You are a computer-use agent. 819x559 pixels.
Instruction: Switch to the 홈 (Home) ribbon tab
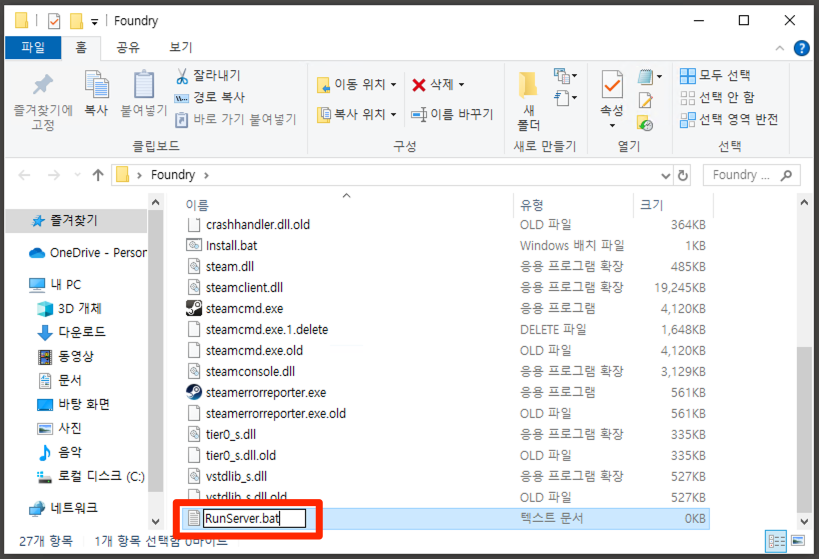click(81, 48)
